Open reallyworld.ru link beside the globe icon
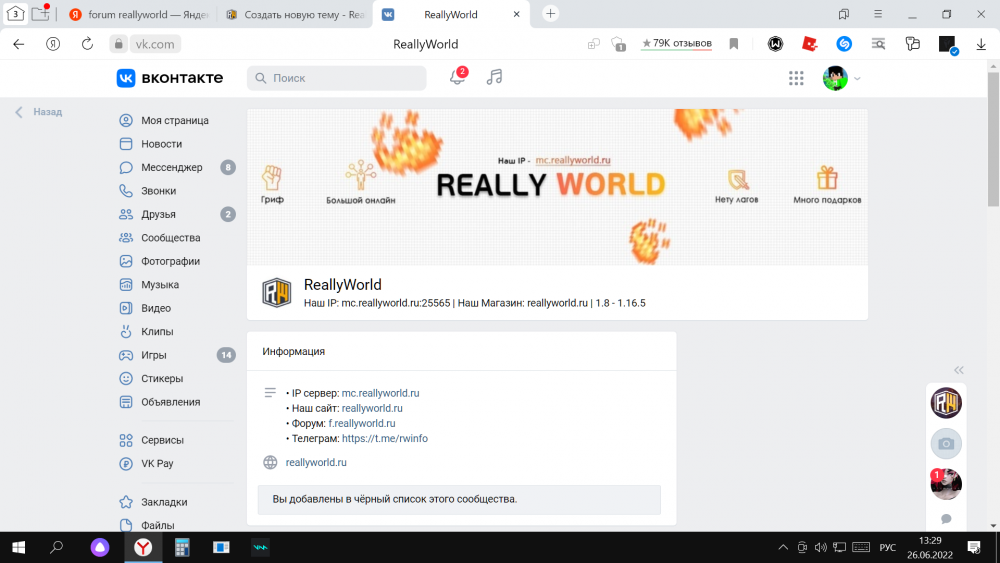 pyautogui.click(x=316, y=463)
